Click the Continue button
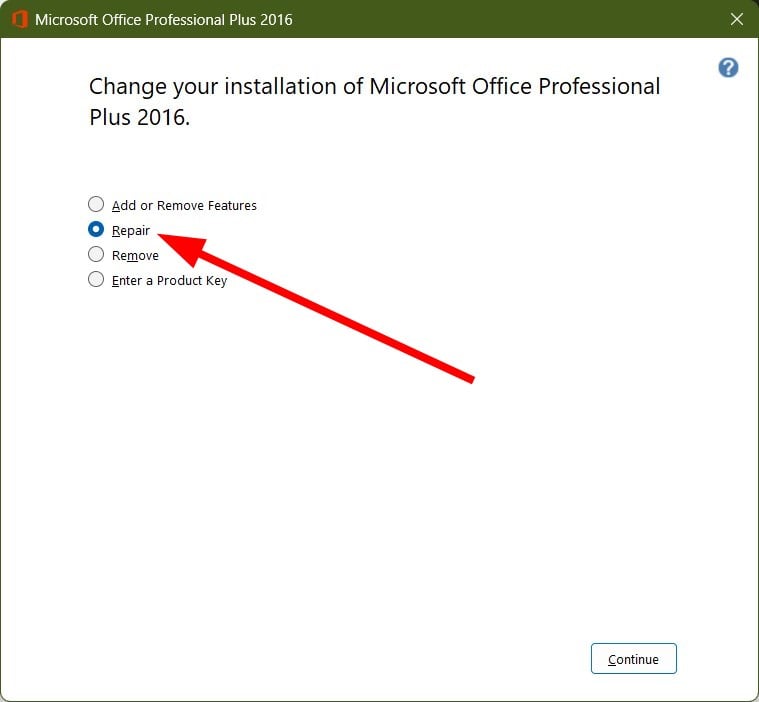This screenshot has width=759, height=702. (x=634, y=658)
